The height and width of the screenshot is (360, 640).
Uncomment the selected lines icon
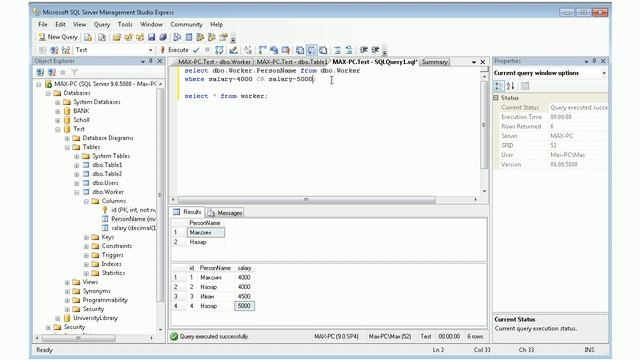click(x=349, y=50)
